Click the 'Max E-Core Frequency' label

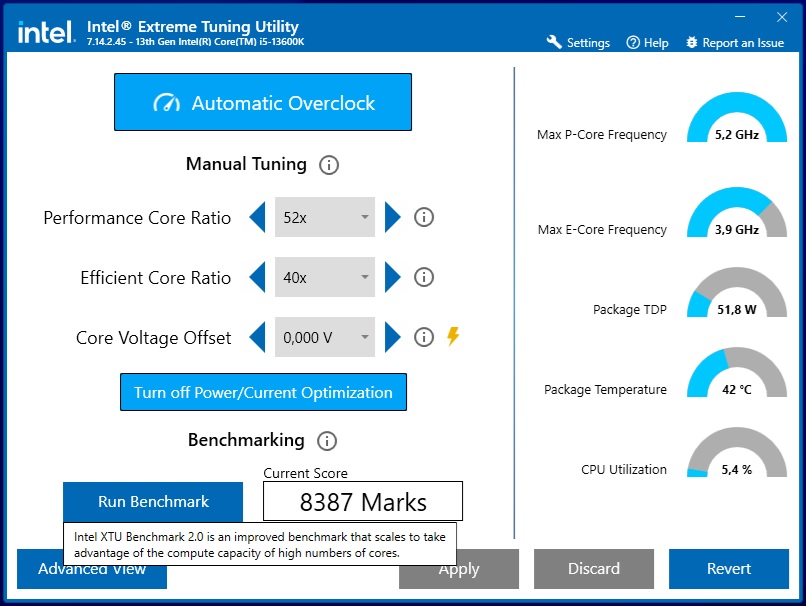[602, 230]
